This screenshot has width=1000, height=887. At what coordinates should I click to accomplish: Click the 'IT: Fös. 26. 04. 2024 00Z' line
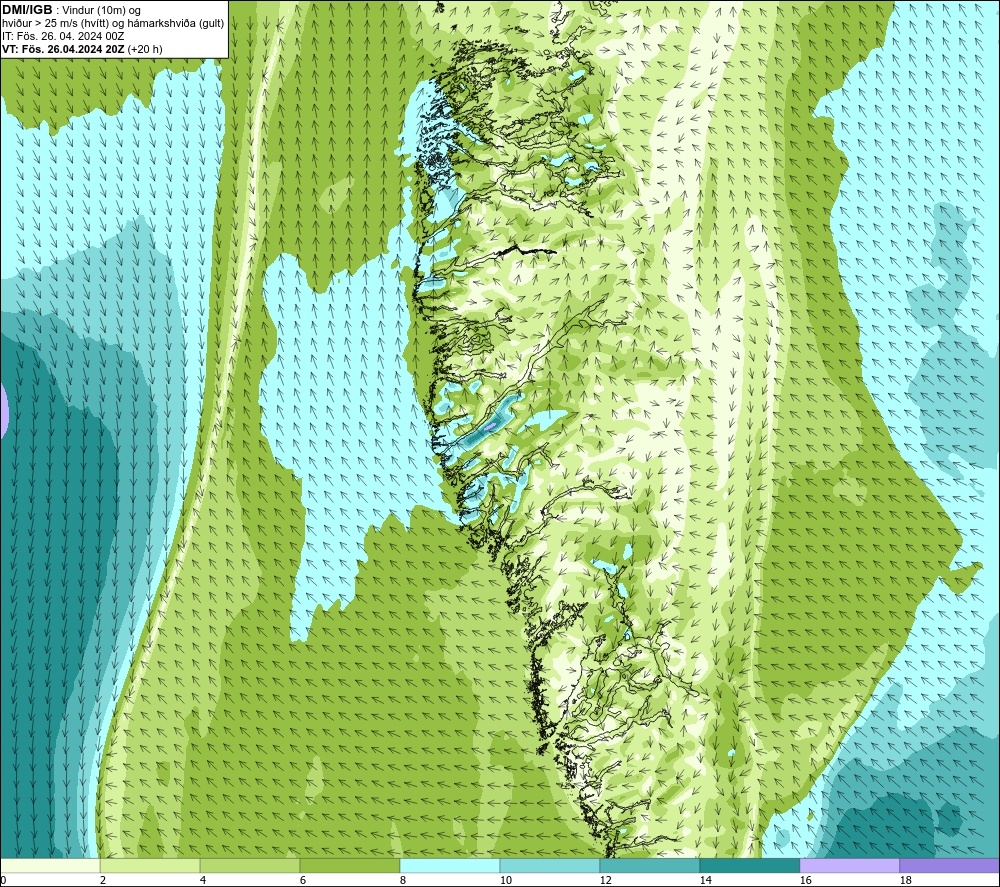pos(63,36)
